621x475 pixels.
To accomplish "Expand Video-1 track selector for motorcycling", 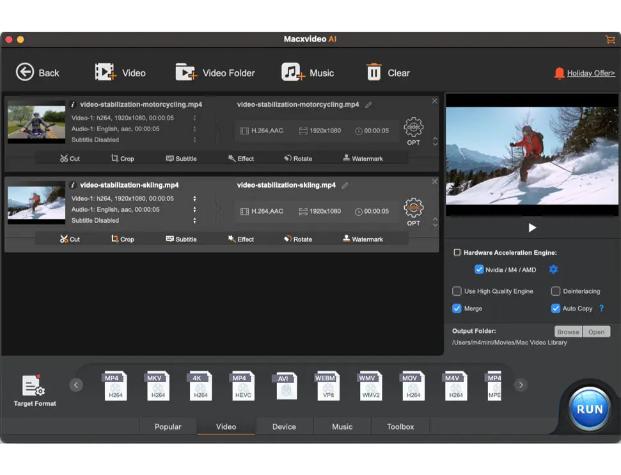I will tap(194, 118).
